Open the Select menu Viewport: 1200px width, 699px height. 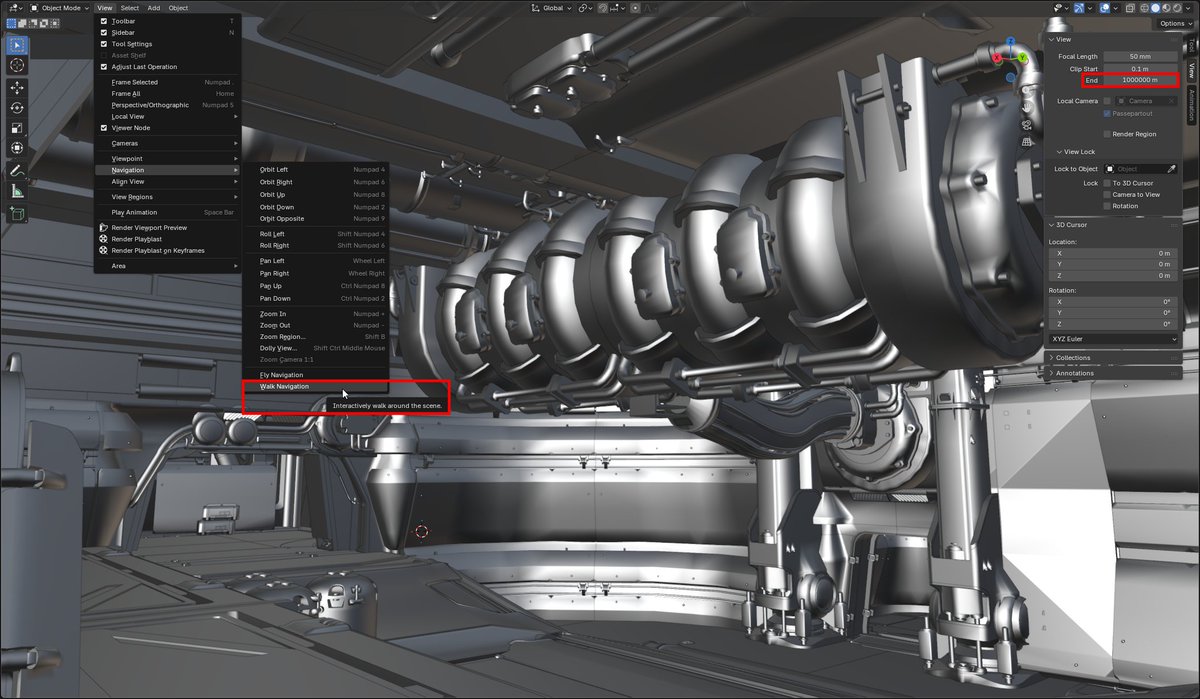130,7
